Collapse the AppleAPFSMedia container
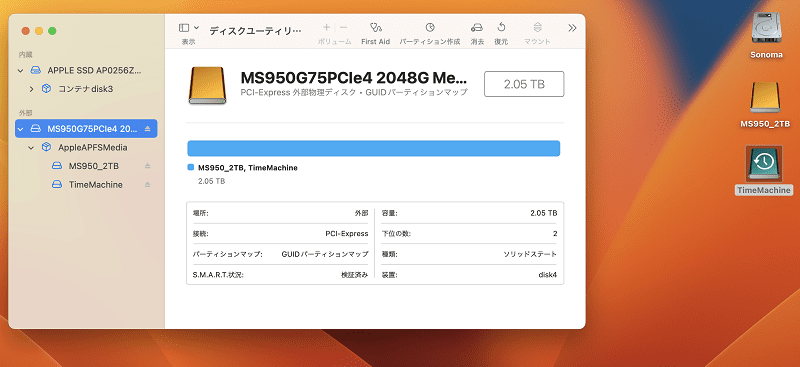The height and width of the screenshot is (367, 800). point(31,148)
